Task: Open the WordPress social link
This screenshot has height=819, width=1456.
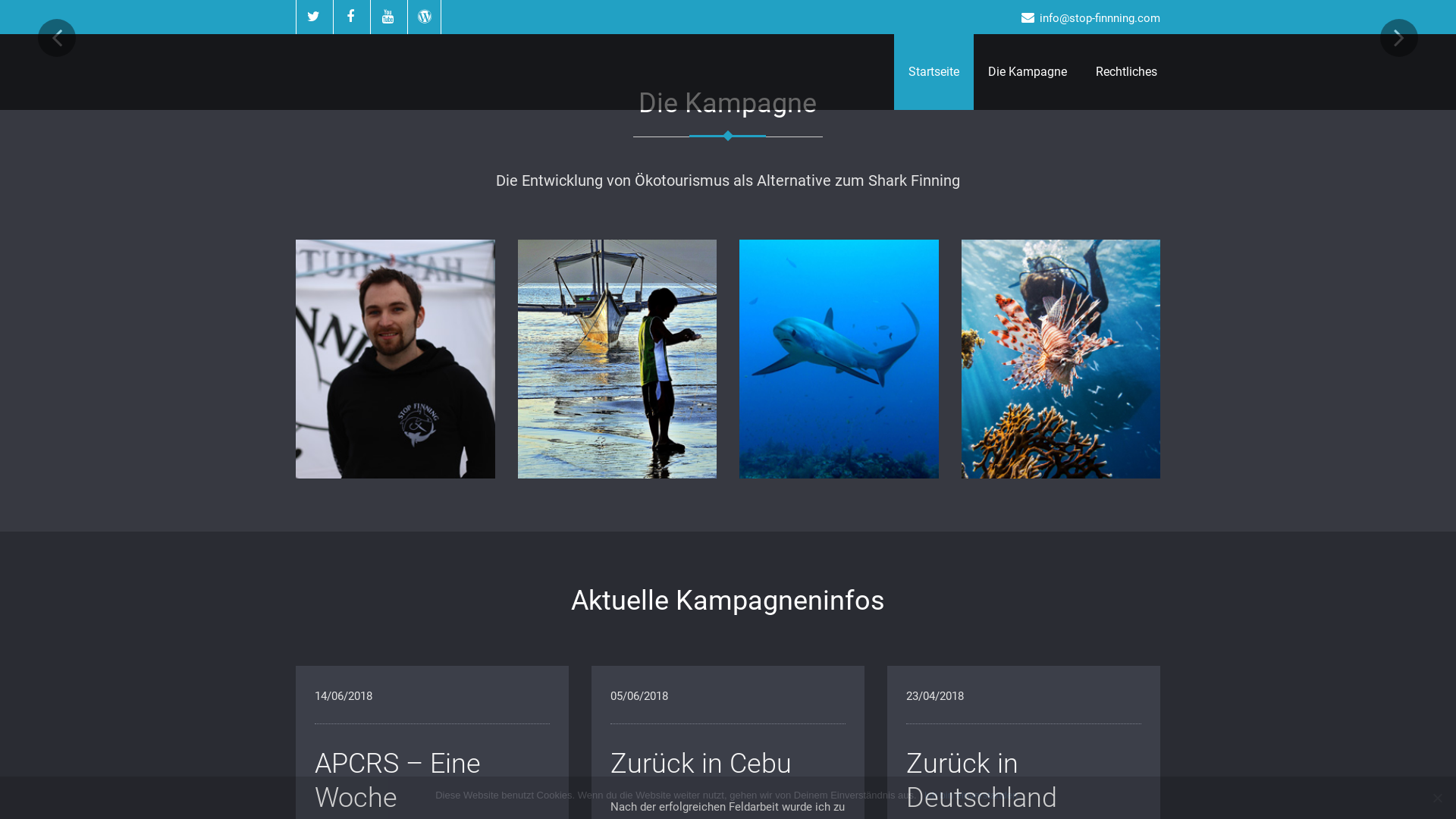Action: (x=425, y=17)
